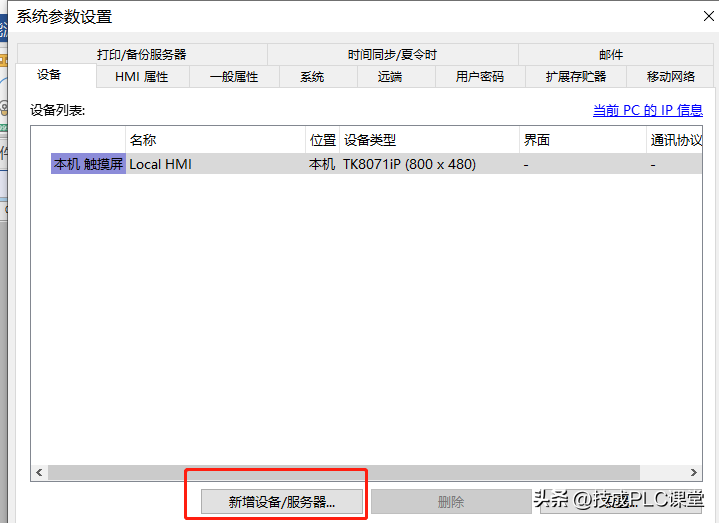This screenshot has width=719, height=523.
Task: Open the 时间同步/夏令时 tab
Action: 392,55
